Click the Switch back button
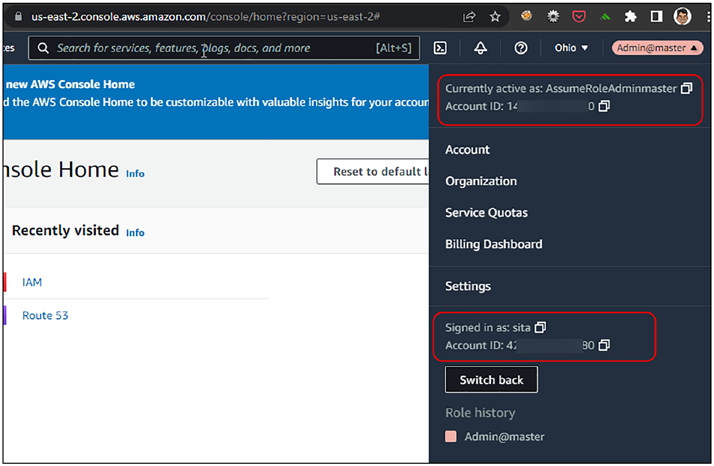The width and height of the screenshot is (714, 466). coord(491,379)
